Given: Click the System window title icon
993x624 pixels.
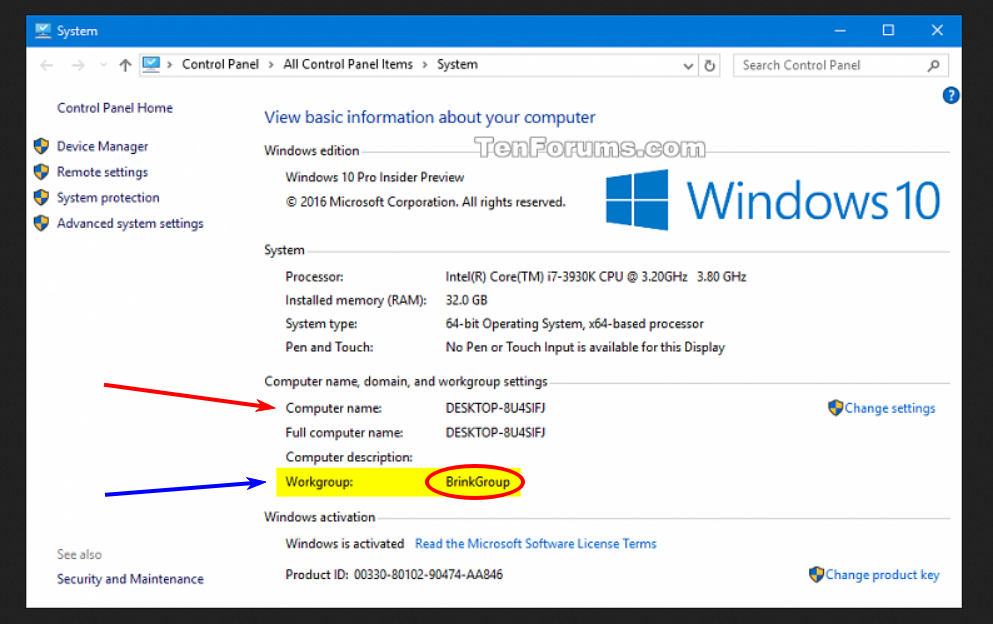Looking at the screenshot, I should click(43, 30).
